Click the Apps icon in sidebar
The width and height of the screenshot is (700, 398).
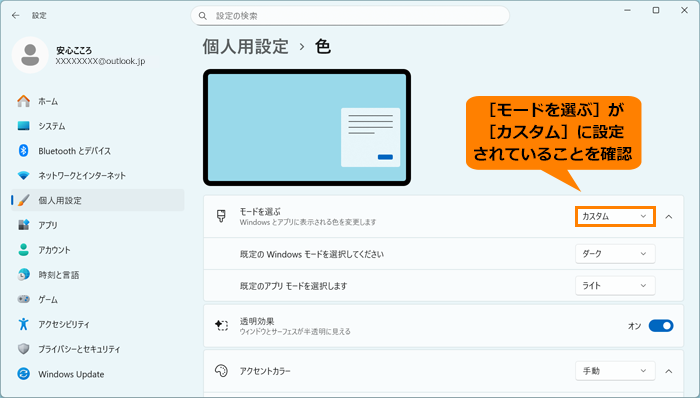pyautogui.click(x=23, y=225)
